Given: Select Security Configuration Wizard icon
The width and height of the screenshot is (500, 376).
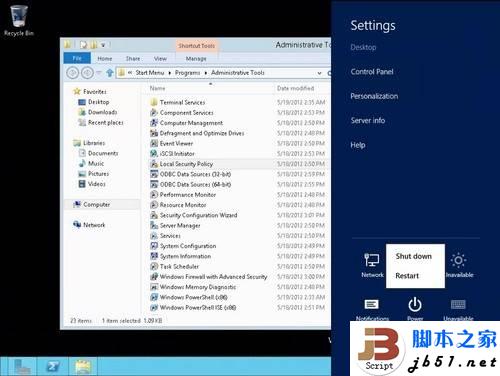Looking at the screenshot, I should tap(154, 215).
